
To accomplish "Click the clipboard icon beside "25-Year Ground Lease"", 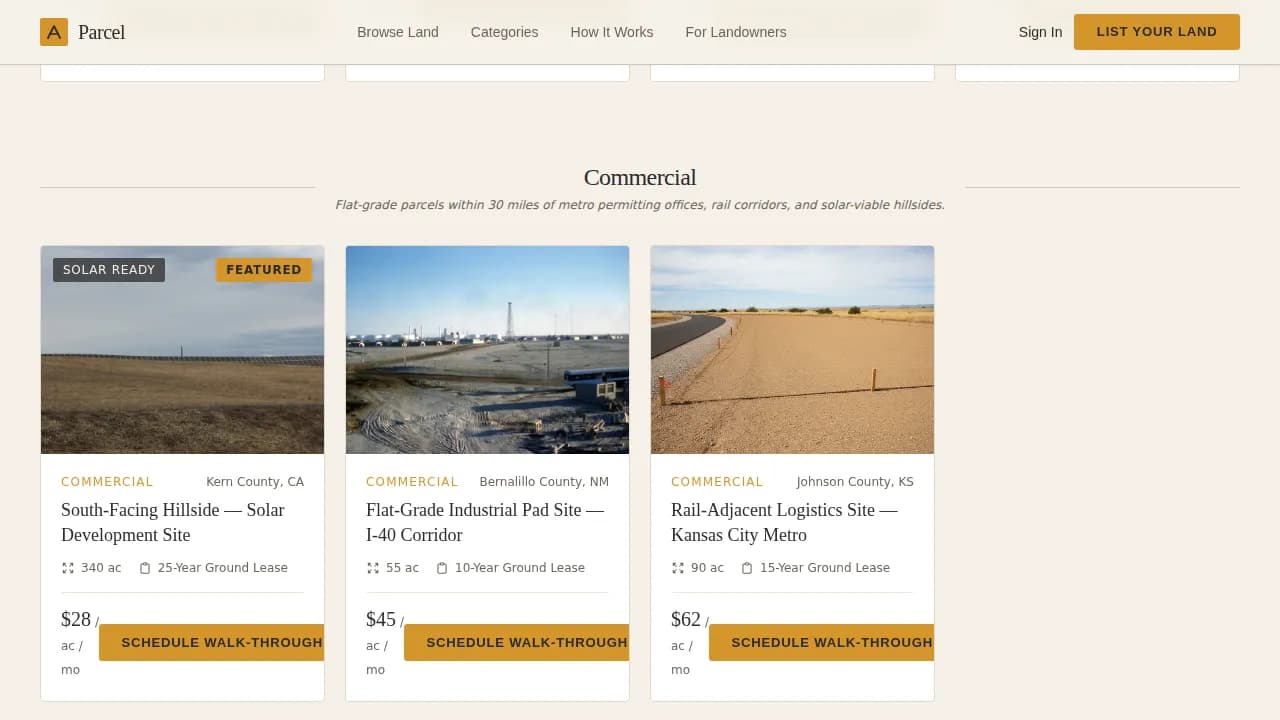I will click(145, 567).
